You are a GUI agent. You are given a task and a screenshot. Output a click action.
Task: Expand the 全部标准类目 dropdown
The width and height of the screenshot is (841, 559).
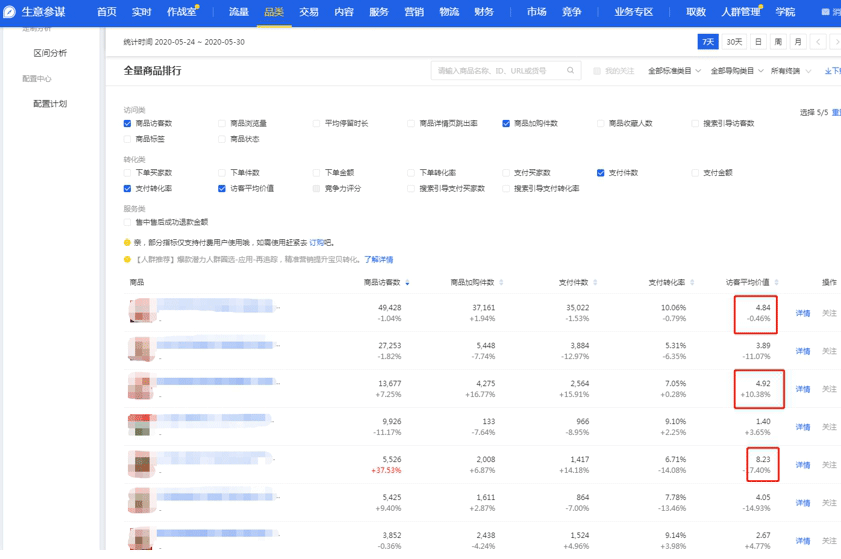pyautogui.click(x=674, y=71)
